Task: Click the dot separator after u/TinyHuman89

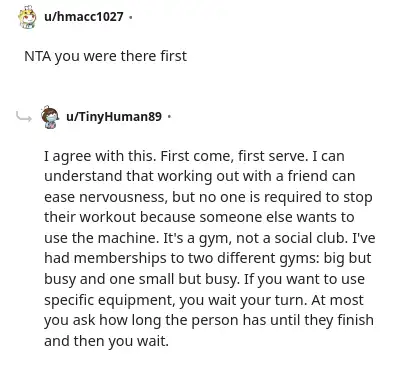Action: coord(169,117)
